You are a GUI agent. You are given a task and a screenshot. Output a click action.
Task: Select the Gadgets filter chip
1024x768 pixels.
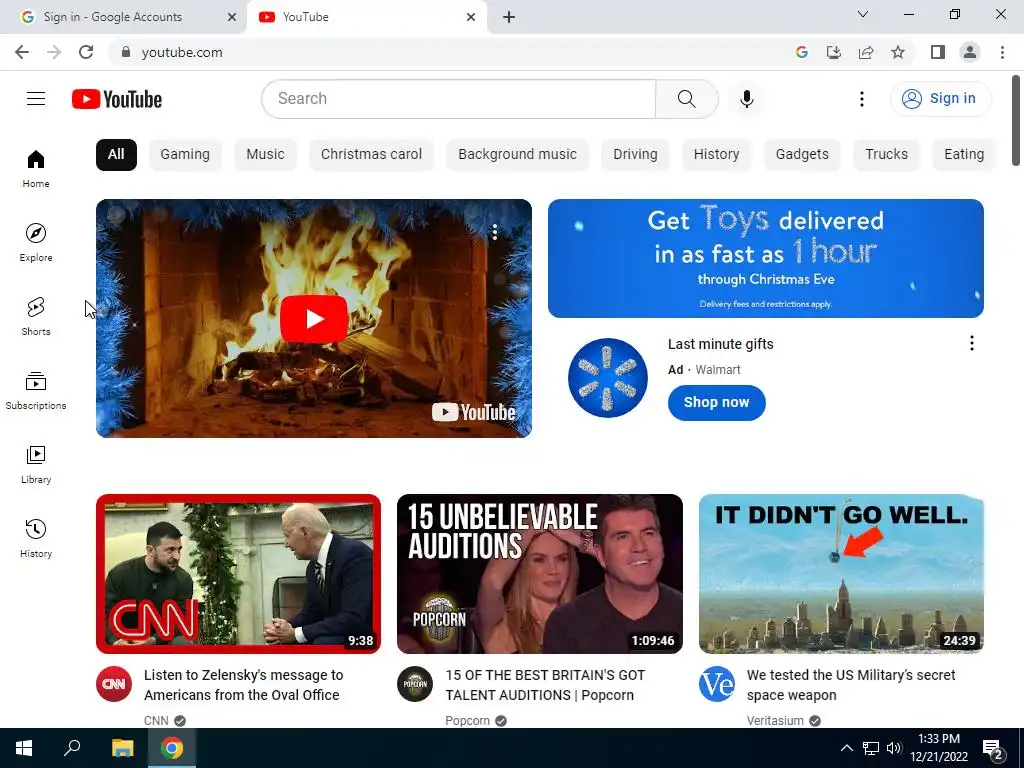802,155
